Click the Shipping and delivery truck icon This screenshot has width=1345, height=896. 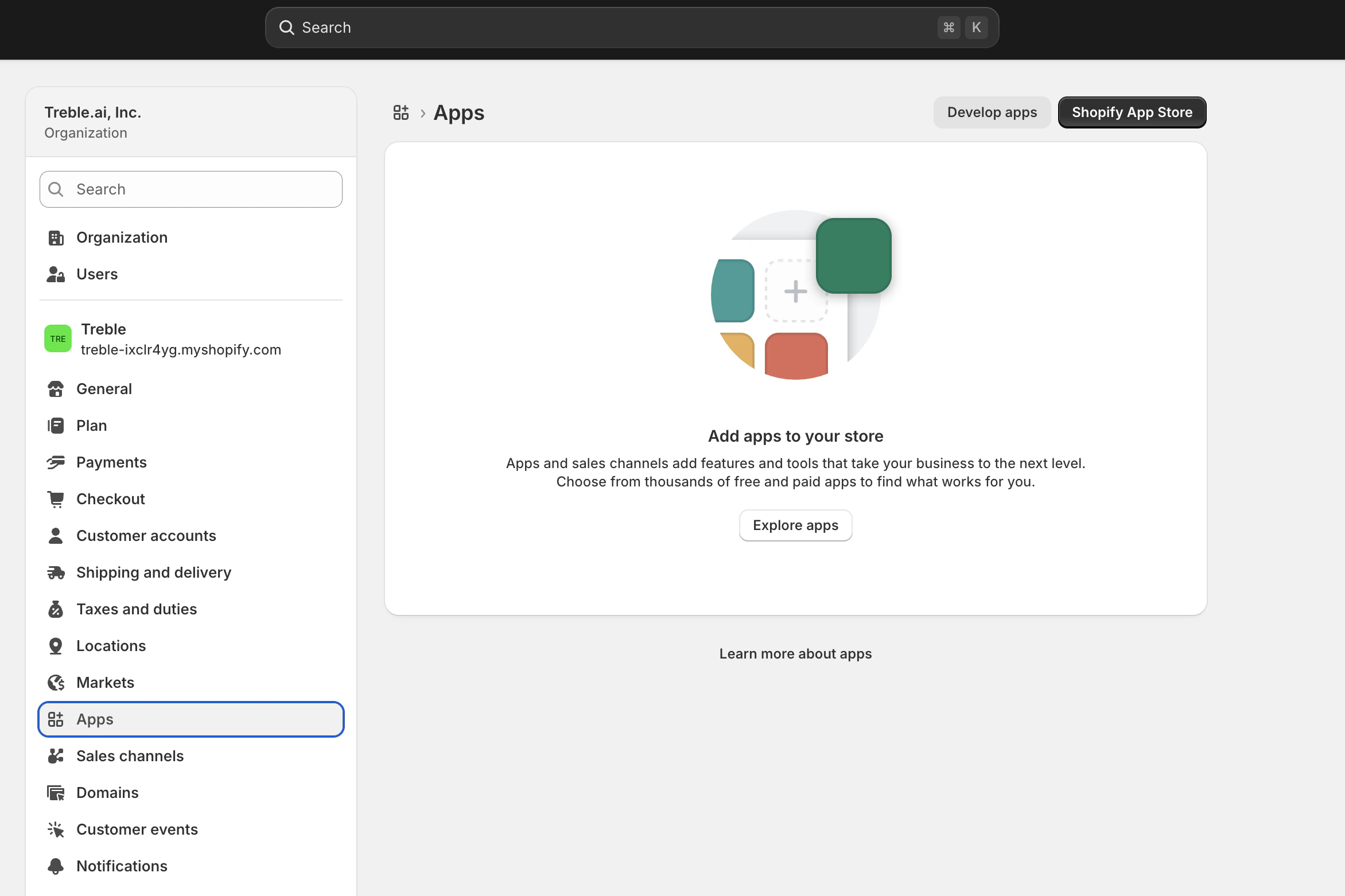point(56,572)
